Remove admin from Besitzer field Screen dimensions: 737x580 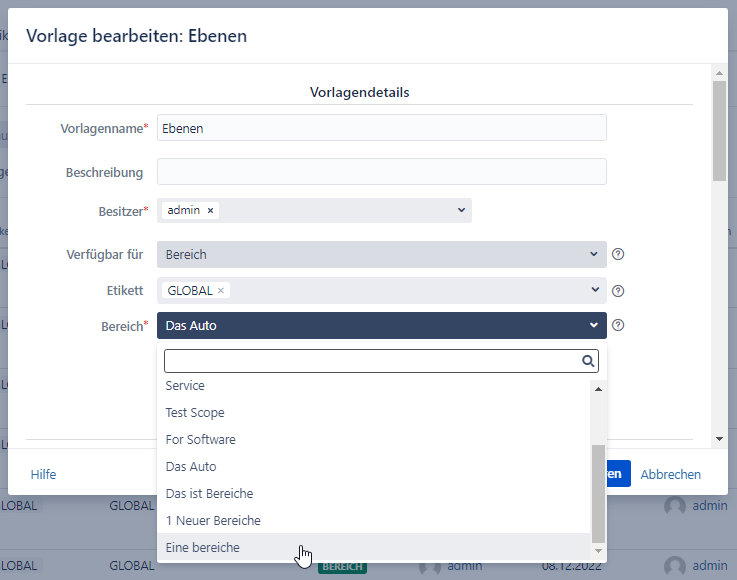[210, 211]
